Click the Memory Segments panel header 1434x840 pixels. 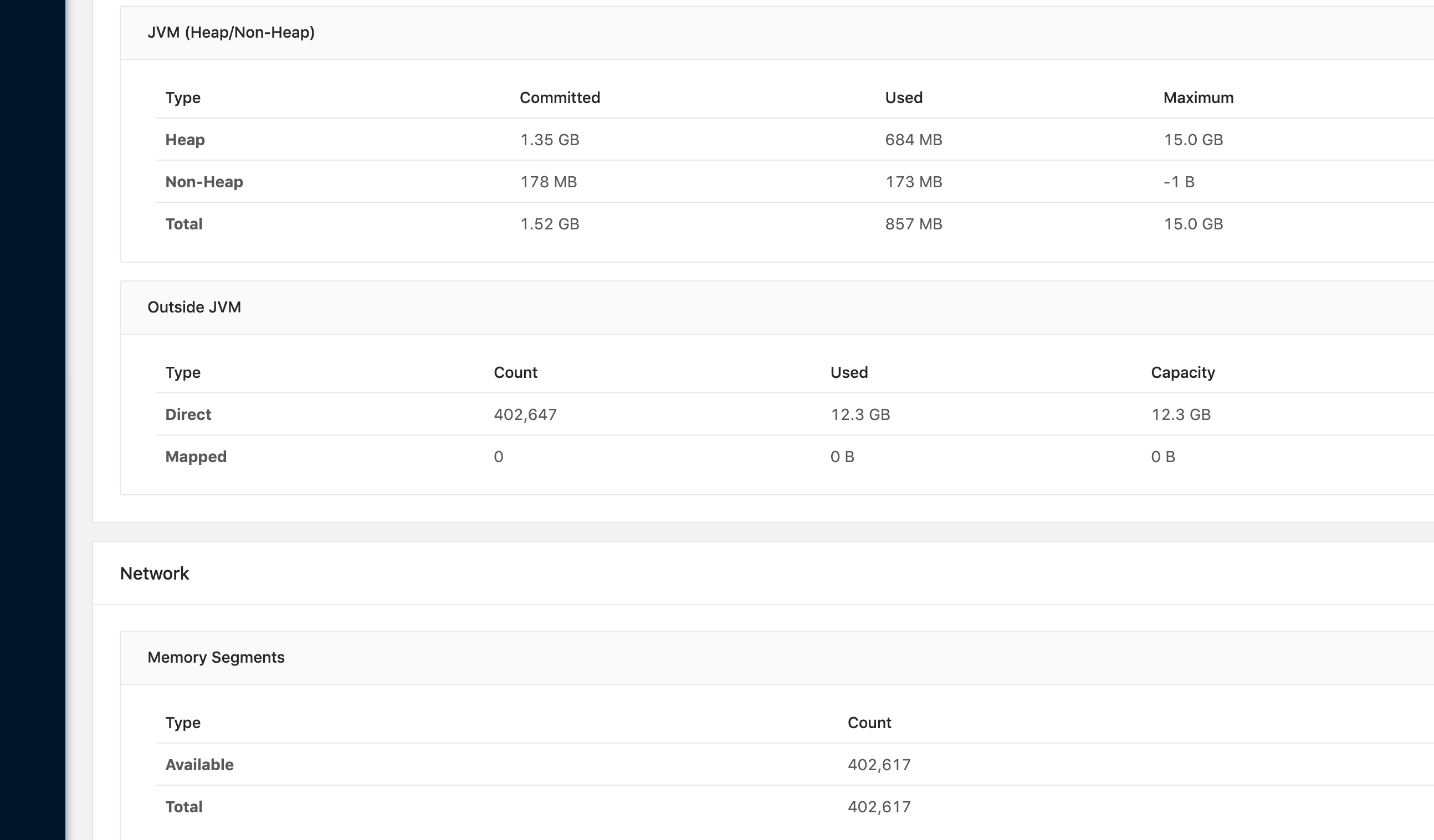click(216, 657)
